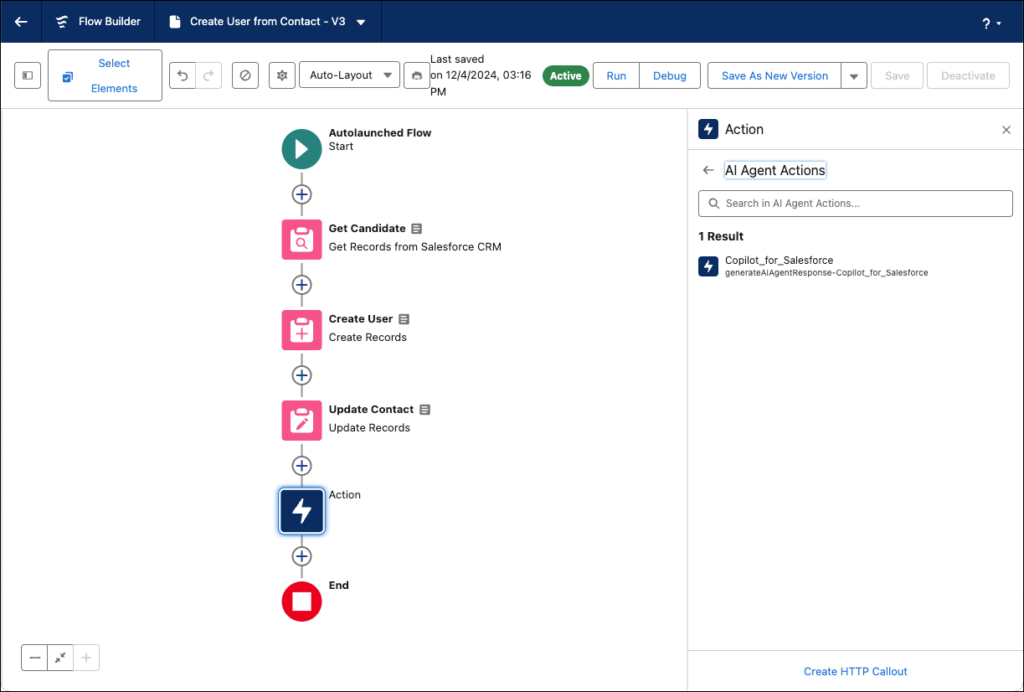Viewport: 1024px width, 692px height.
Task: Click the Search in AI Agent Actions field
Action: click(x=855, y=203)
